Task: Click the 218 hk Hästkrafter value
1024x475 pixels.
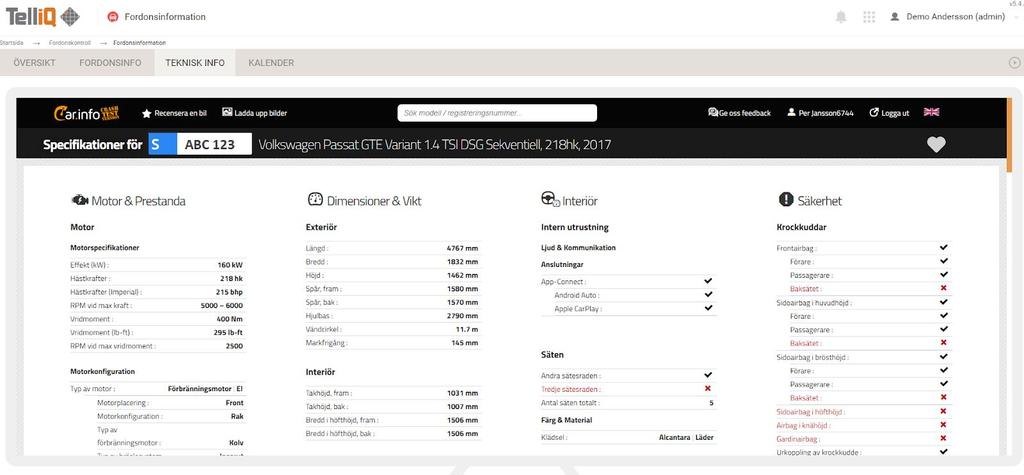Action: click(232, 278)
